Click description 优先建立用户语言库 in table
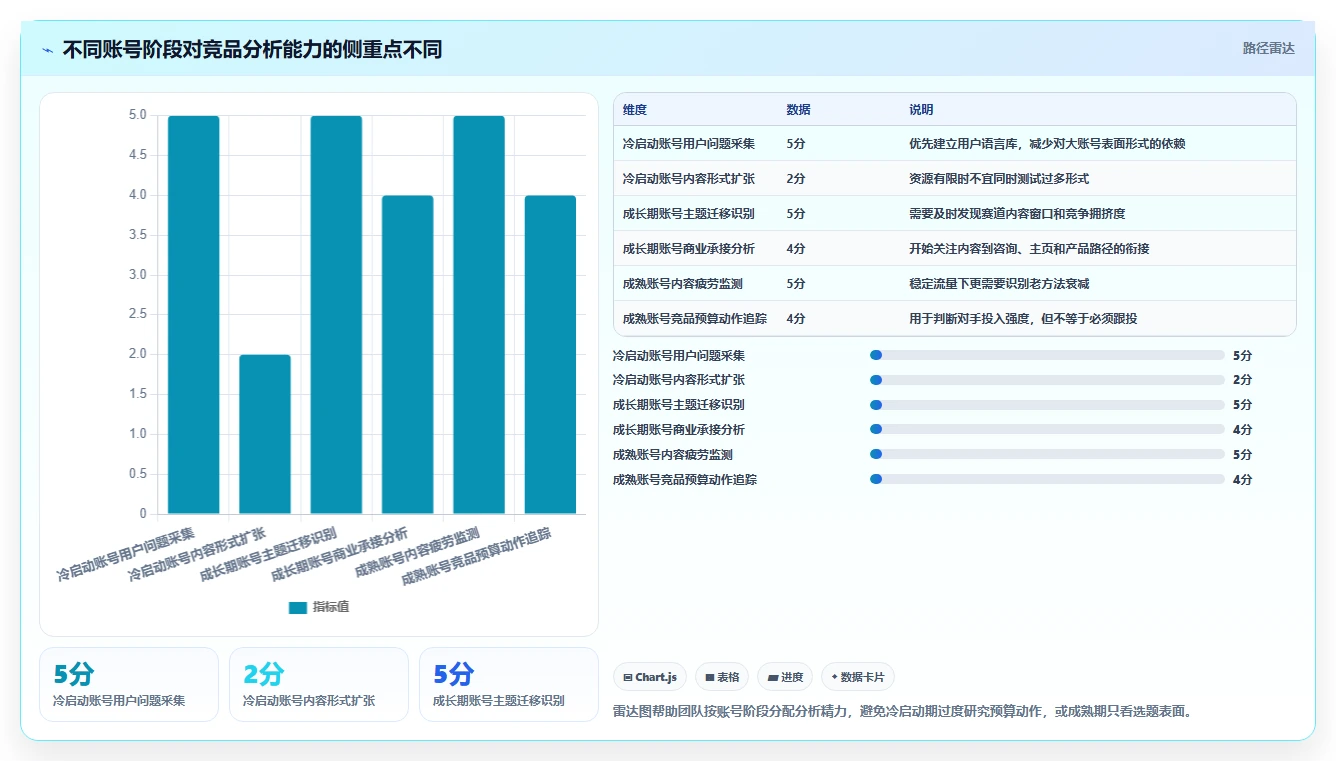Image resolution: width=1336 pixels, height=761 pixels. [x=1047, y=144]
